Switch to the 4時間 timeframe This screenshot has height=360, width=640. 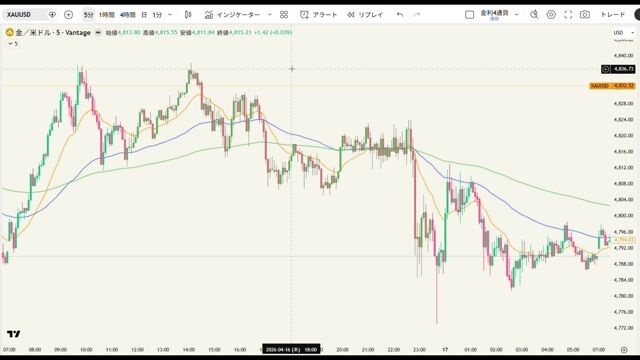tap(128, 15)
